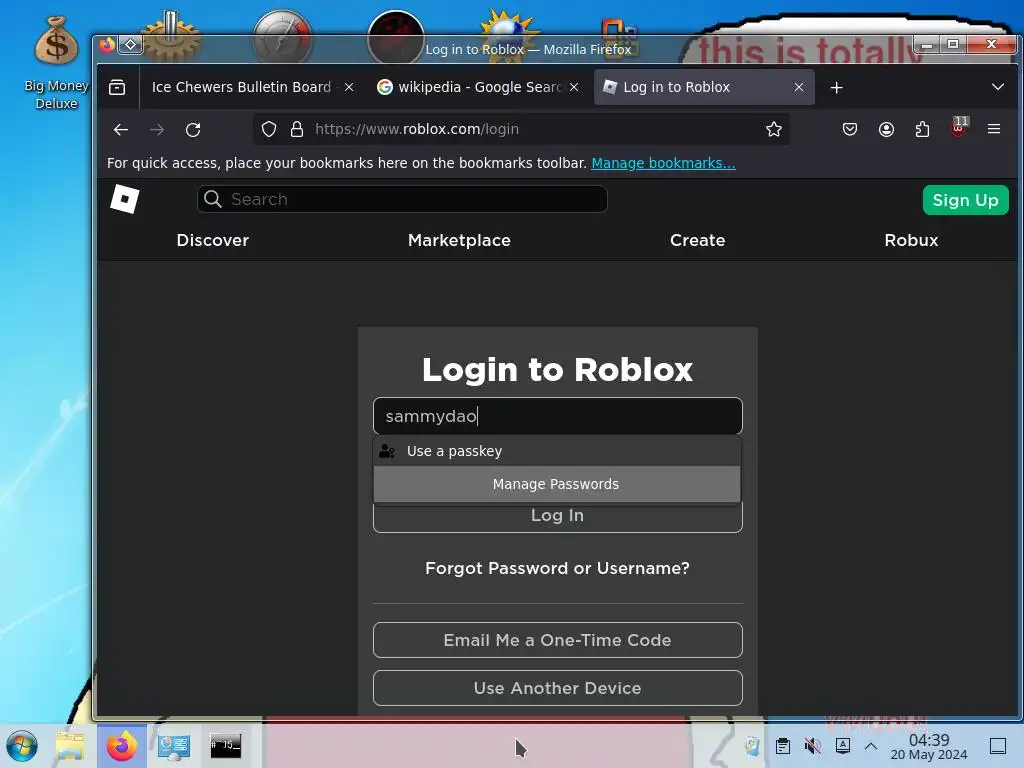Open file manager from taskbar

[x=70, y=746]
